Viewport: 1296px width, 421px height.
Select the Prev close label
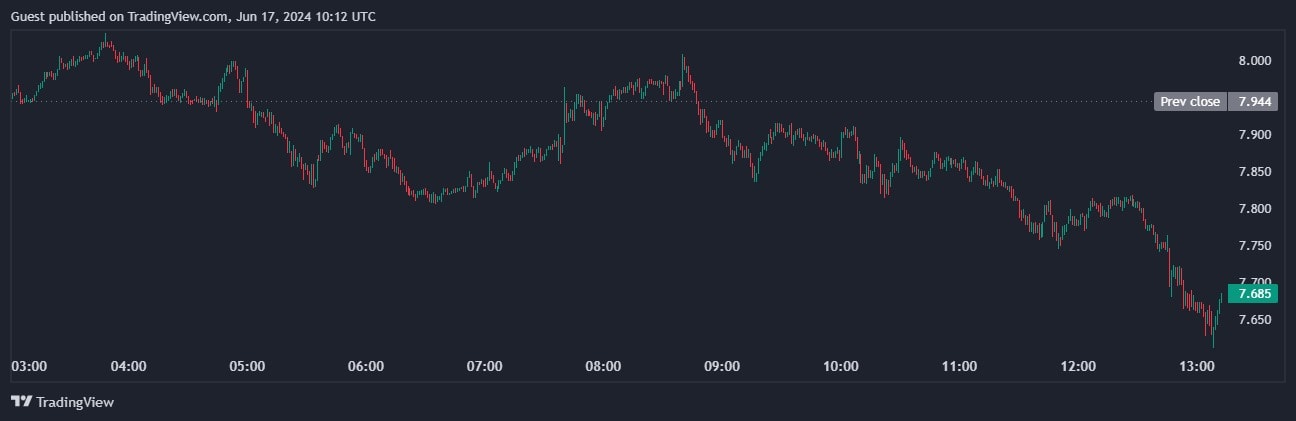[1190, 101]
